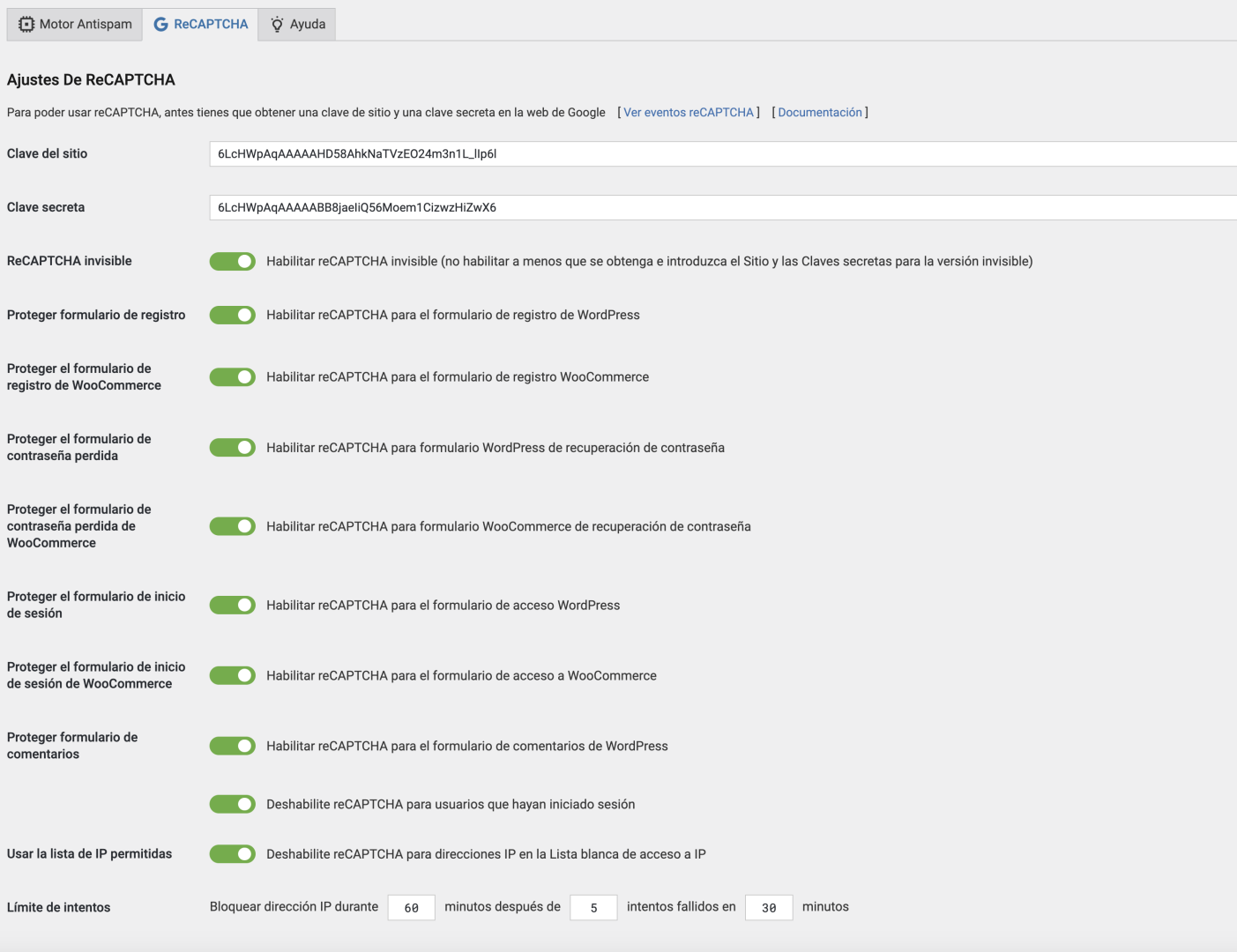1237x952 pixels.
Task: Open the Motor Antispam tab
Action: (x=75, y=25)
